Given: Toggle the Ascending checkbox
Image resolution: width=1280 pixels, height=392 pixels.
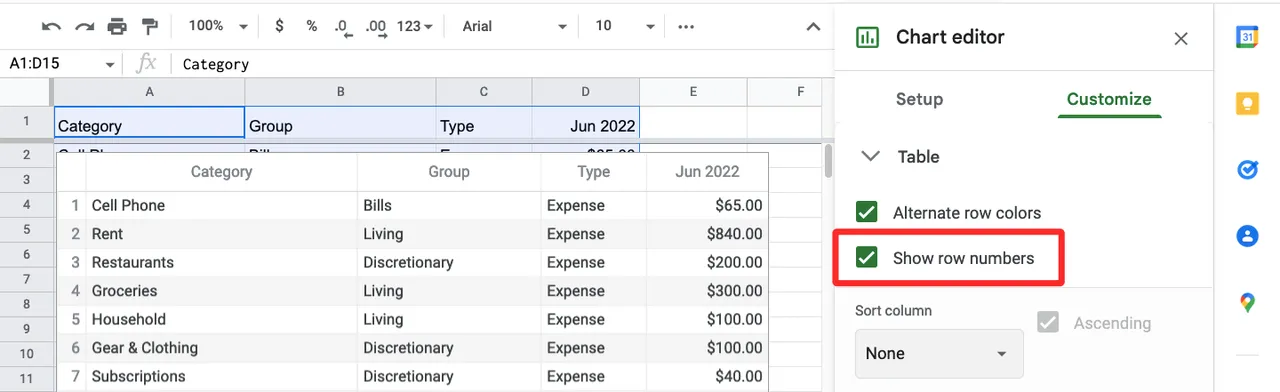Looking at the screenshot, I should (1048, 323).
